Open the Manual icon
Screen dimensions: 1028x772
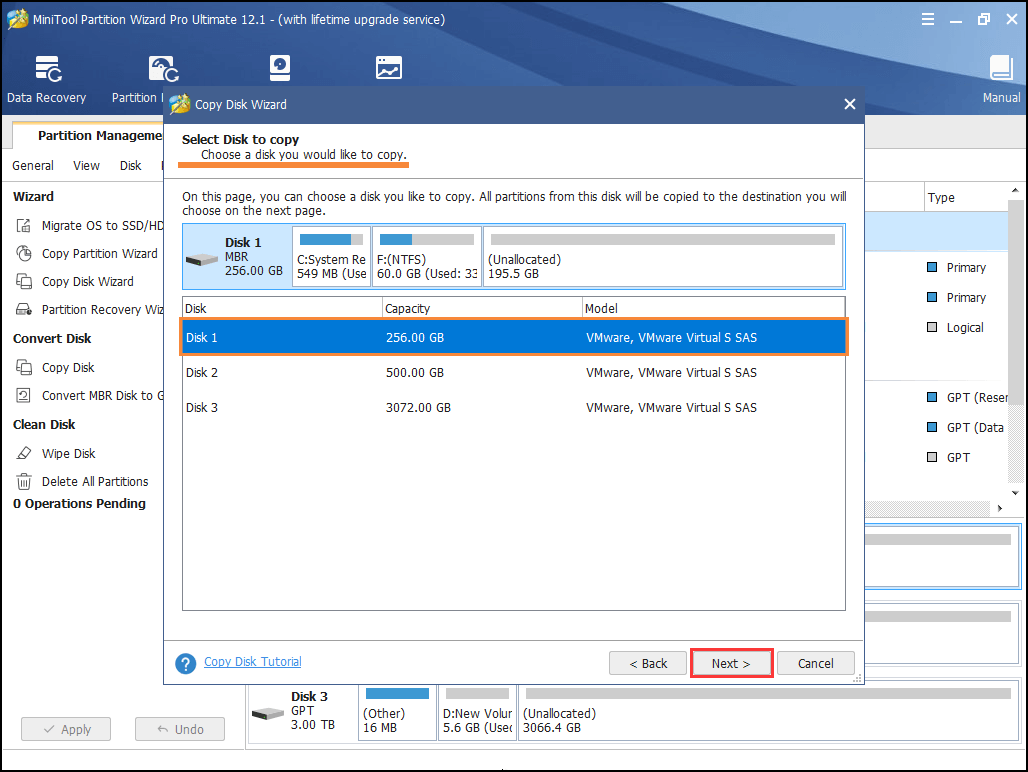pyautogui.click(x=1001, y=79)
